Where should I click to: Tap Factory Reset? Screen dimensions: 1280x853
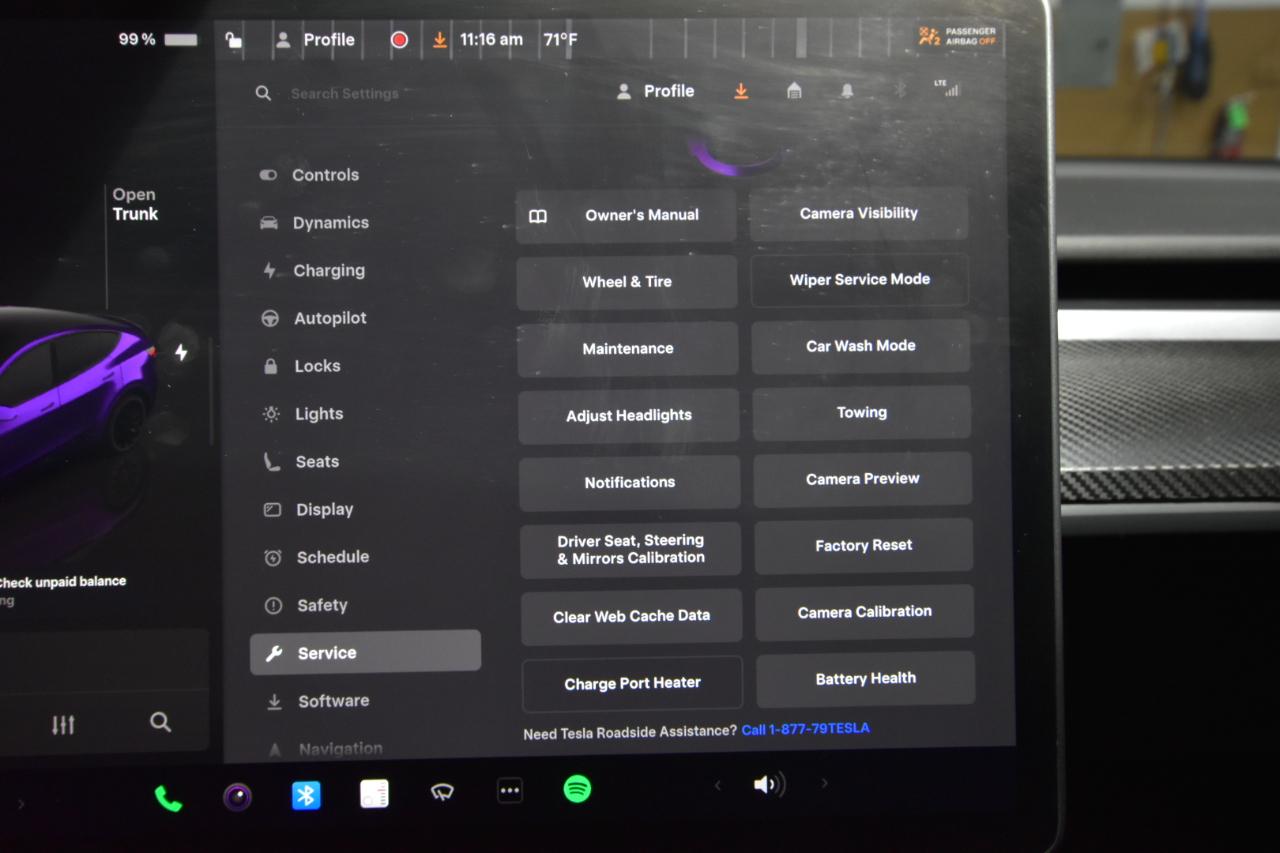coord(864,546)
